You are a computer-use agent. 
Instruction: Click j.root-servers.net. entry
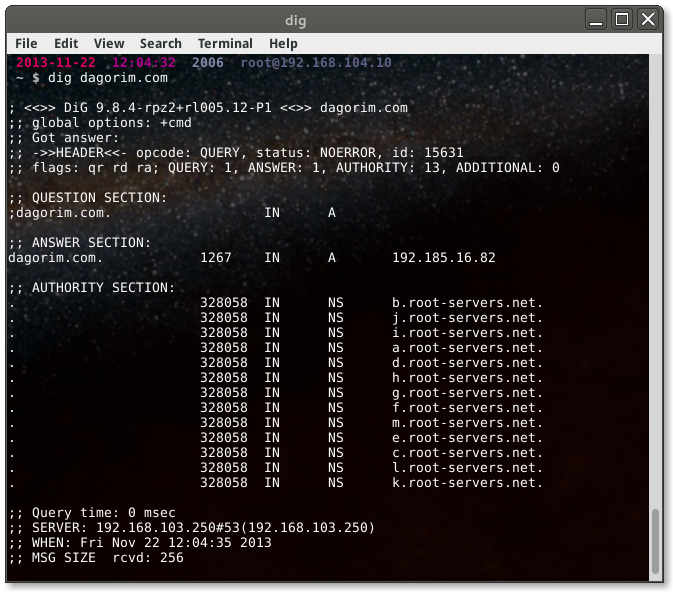(x=467, y=318)
